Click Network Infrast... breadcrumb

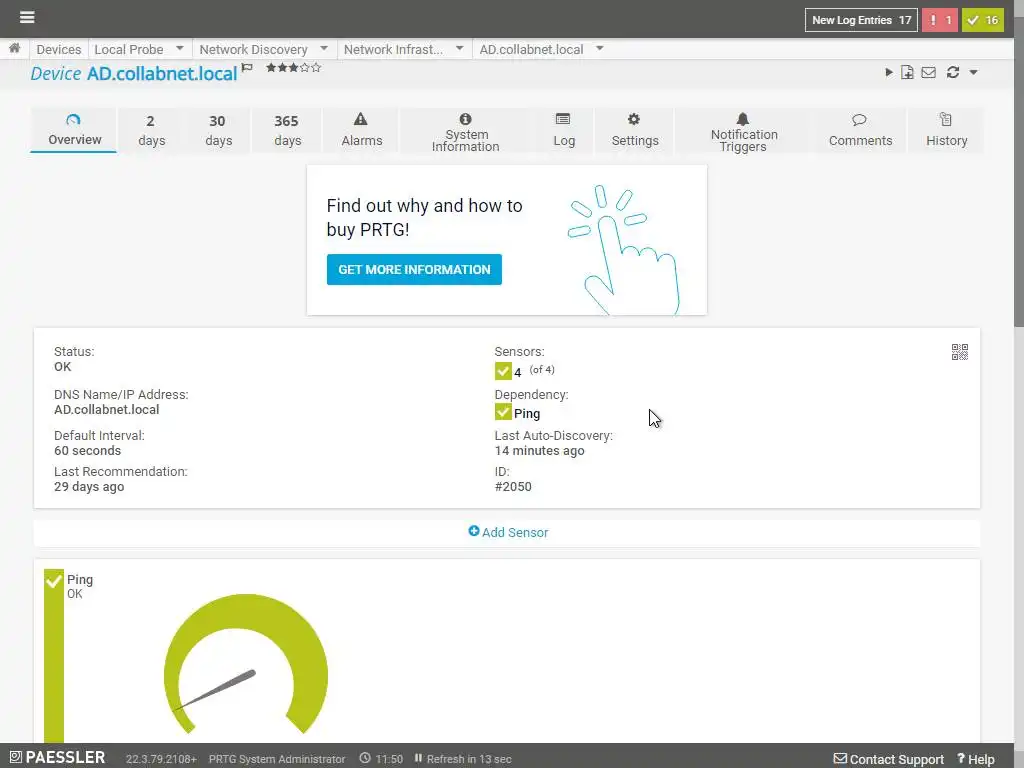click(x=393, y=49)
